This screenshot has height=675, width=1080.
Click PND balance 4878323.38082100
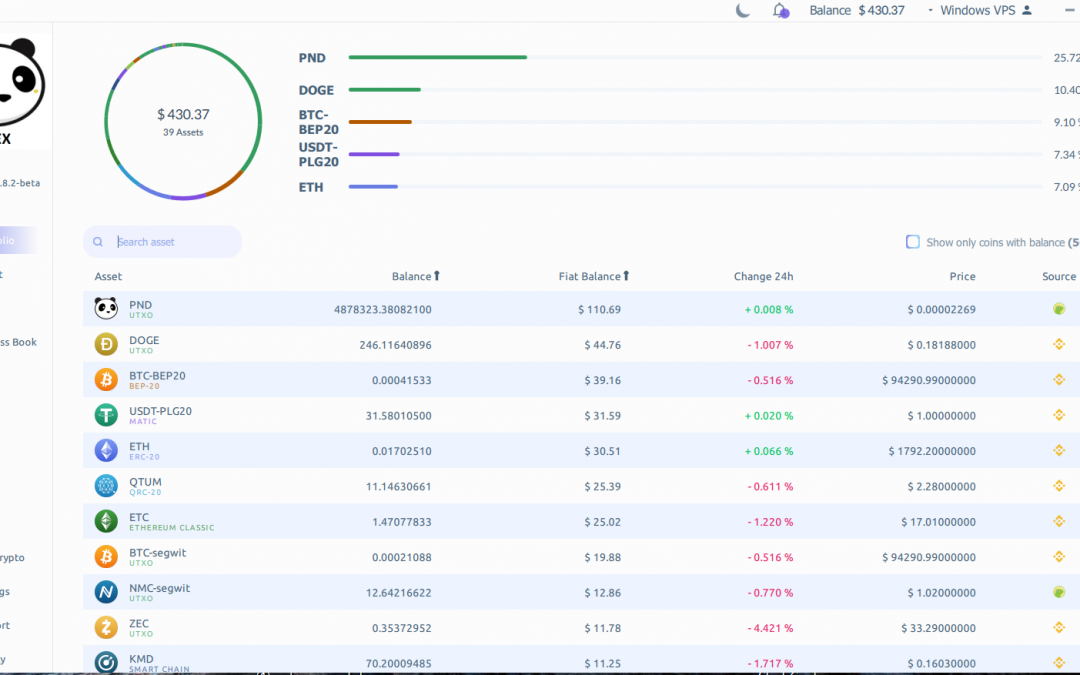(x=383, y=309)
